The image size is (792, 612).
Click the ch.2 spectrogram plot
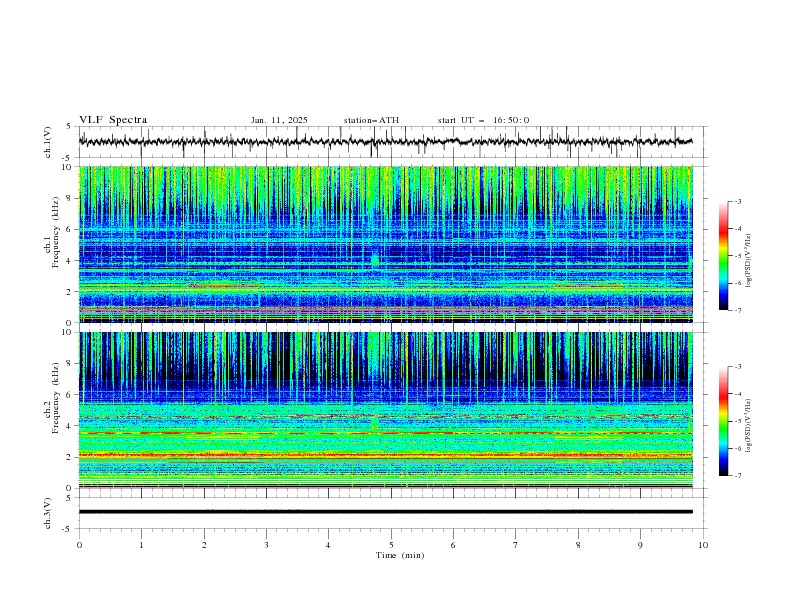tap(385, 410)
